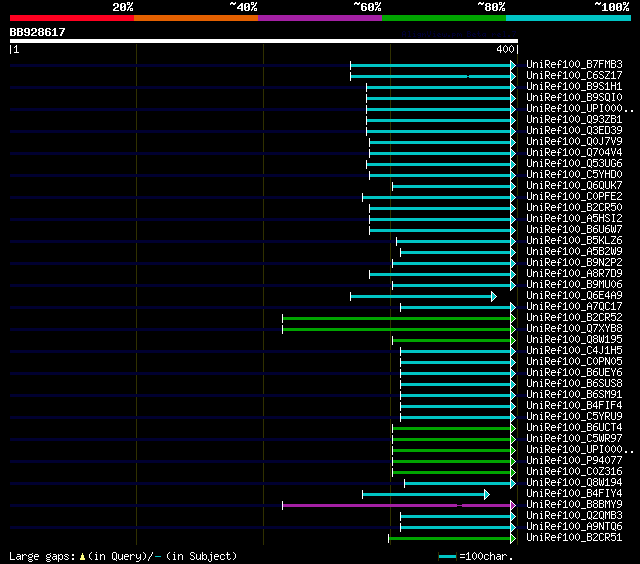Select the UniRef100_Q6QUK7 label
Image resolution: width=640 pixels, height=564 pixels.
click(574, 186)
